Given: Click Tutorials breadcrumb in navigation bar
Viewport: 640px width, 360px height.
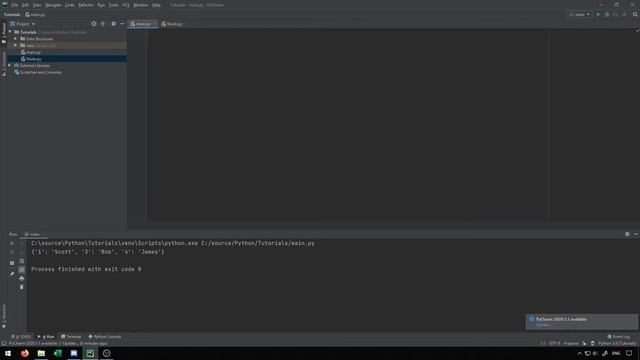Looking at the screenshot, I should [x=12, y=14].
